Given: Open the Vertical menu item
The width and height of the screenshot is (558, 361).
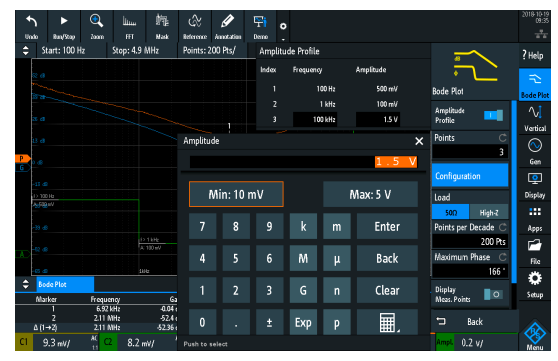Looking at the screenshot, I should tap(535, 119).
